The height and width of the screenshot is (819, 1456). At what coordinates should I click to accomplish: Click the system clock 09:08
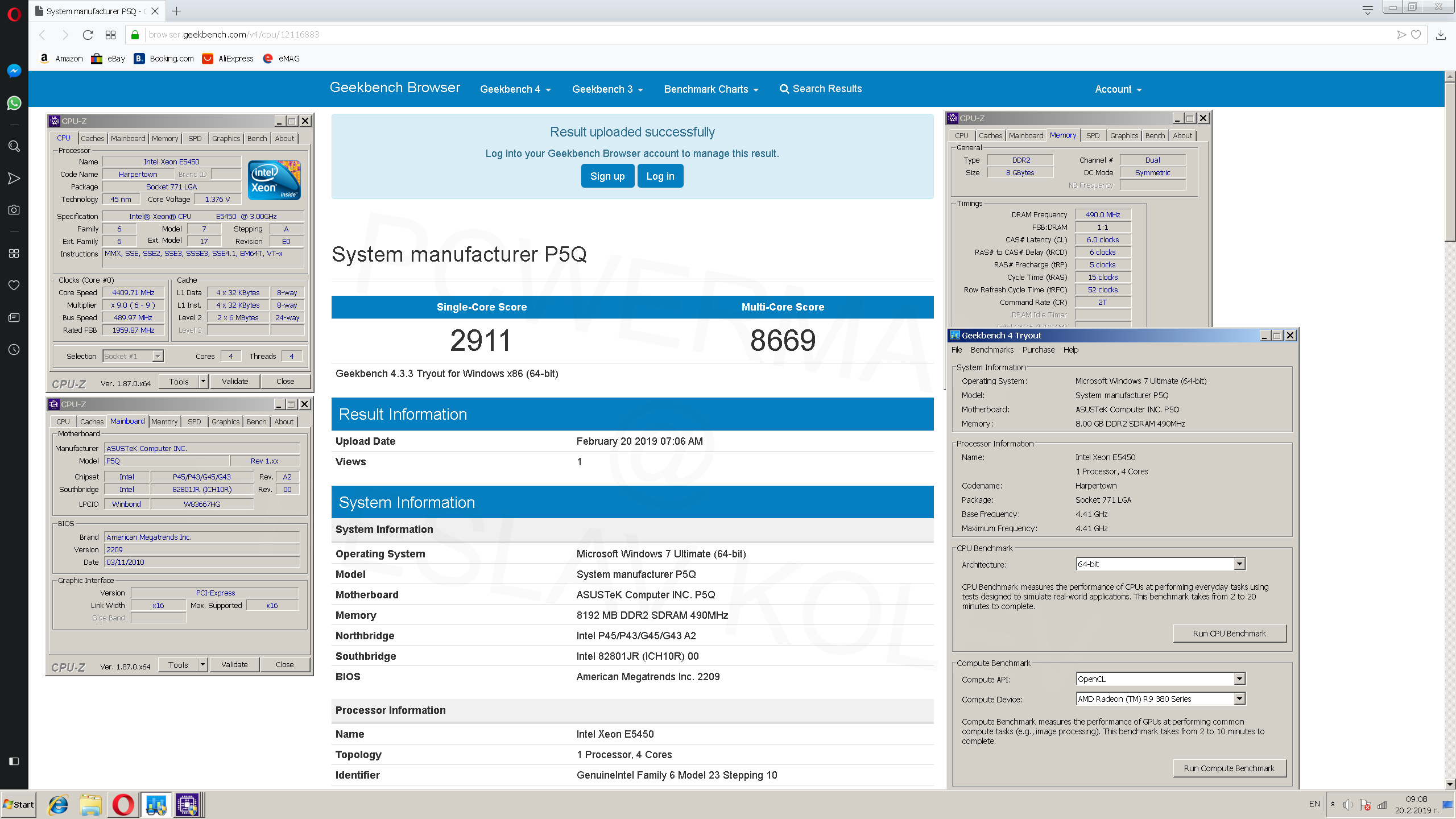point(1416,799)
